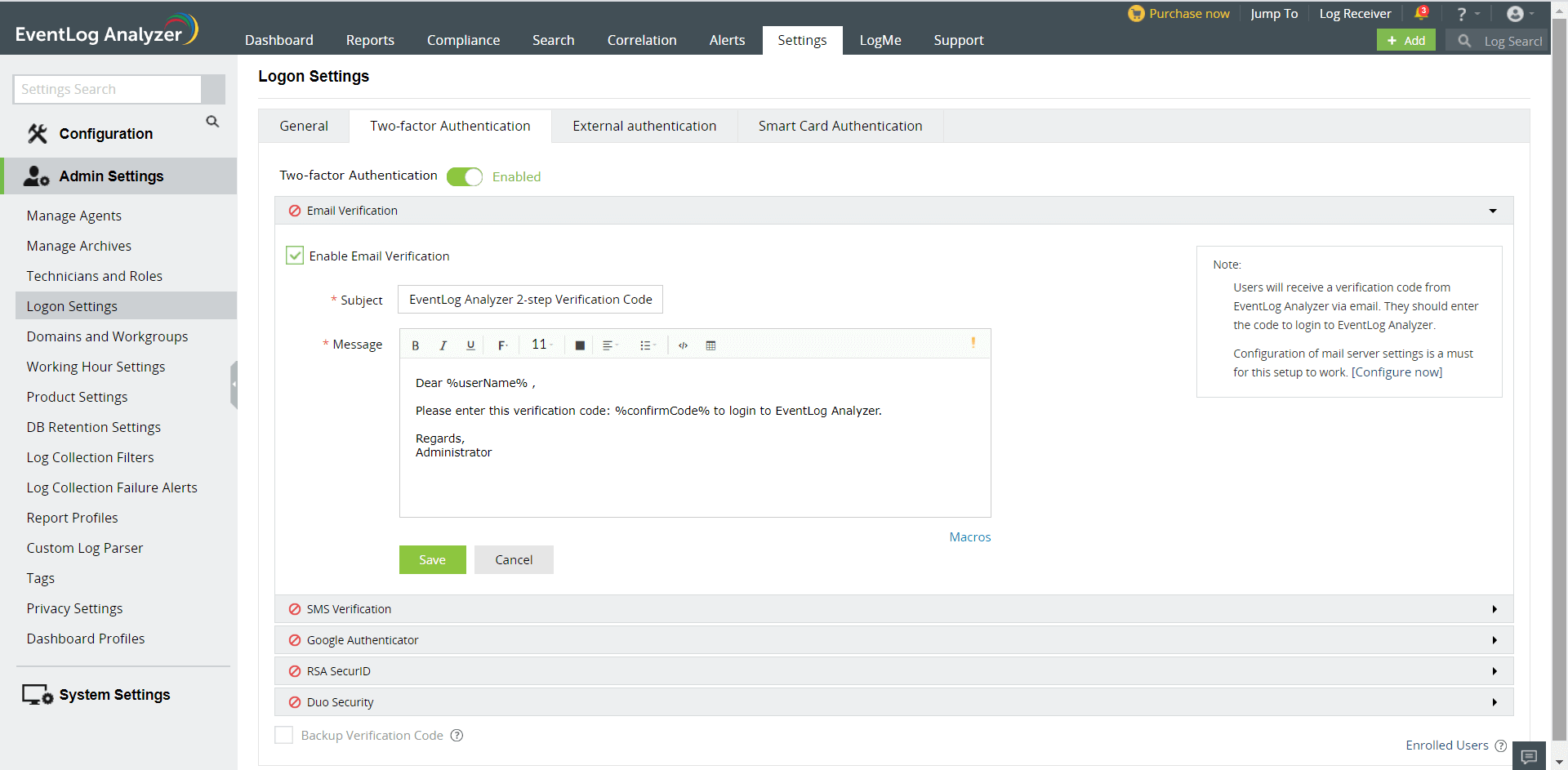Open the Correlation menu
This screenshot has width=1568, height=770.
642,40
